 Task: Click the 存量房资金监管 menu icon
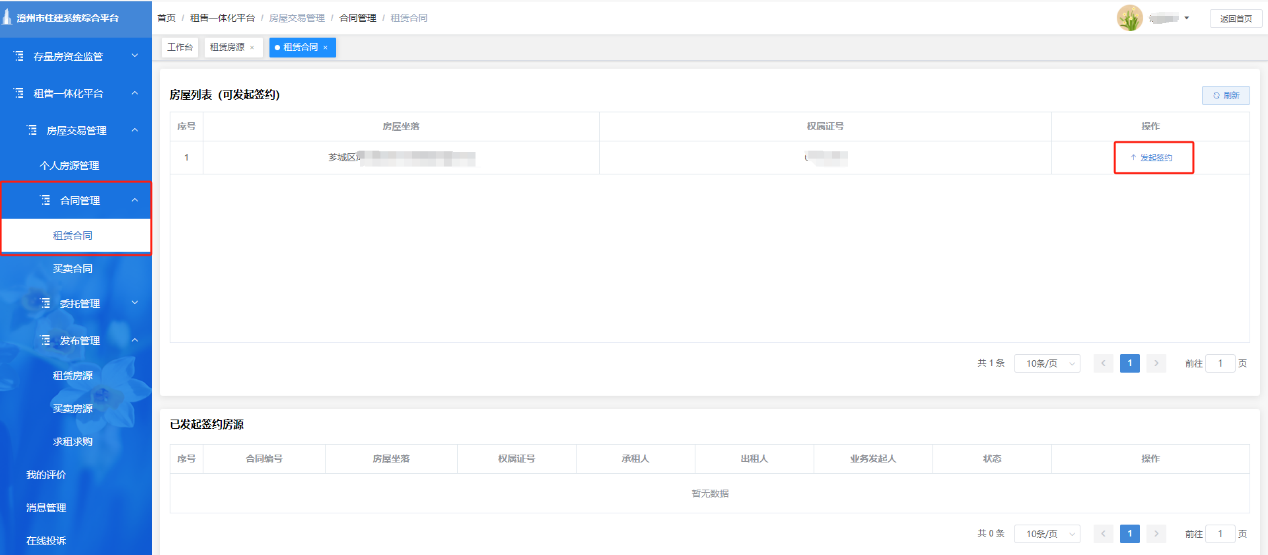coord(19,56)
